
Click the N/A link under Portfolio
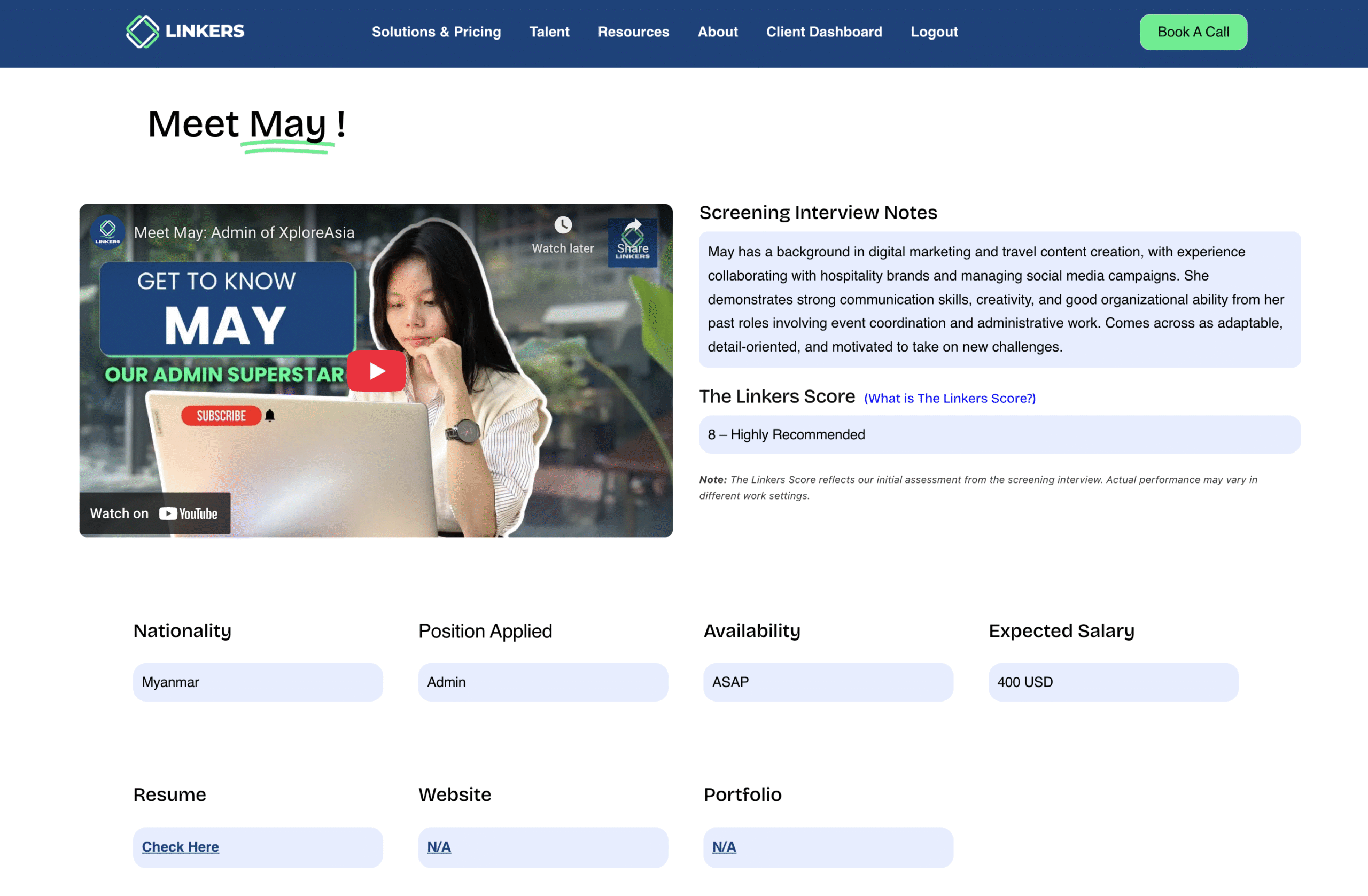tap(723, 846)
